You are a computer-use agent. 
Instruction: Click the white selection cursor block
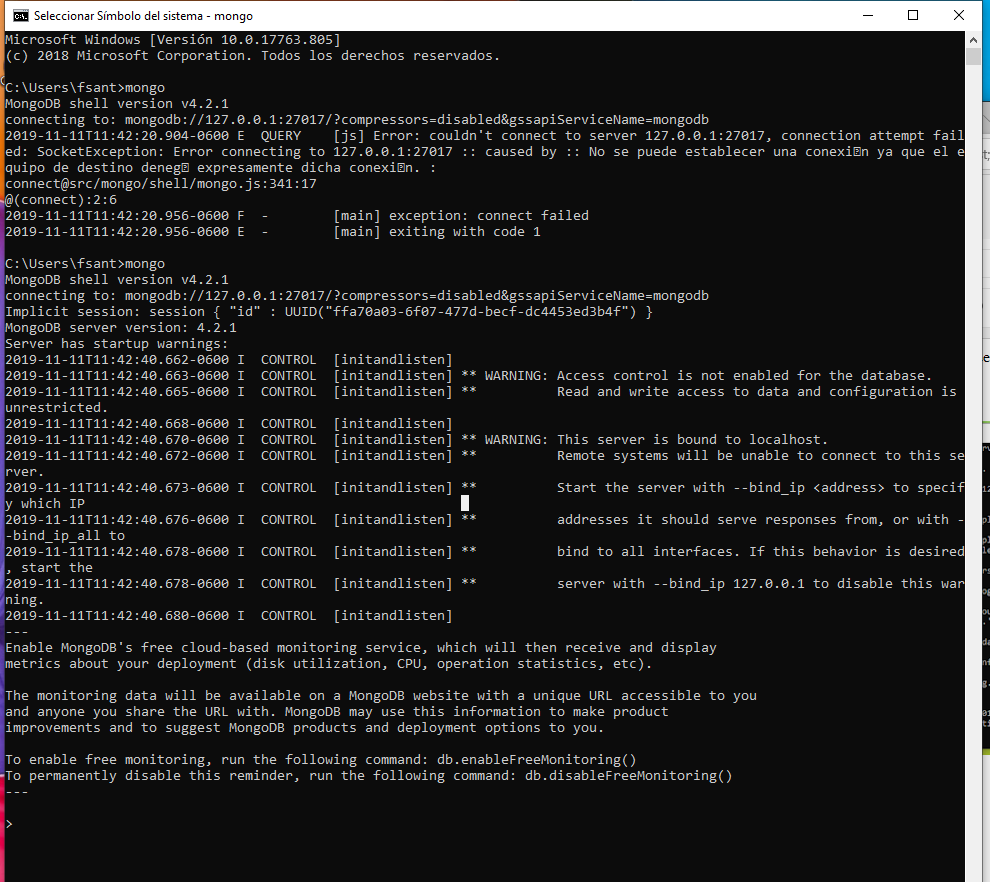pos(465,503)
